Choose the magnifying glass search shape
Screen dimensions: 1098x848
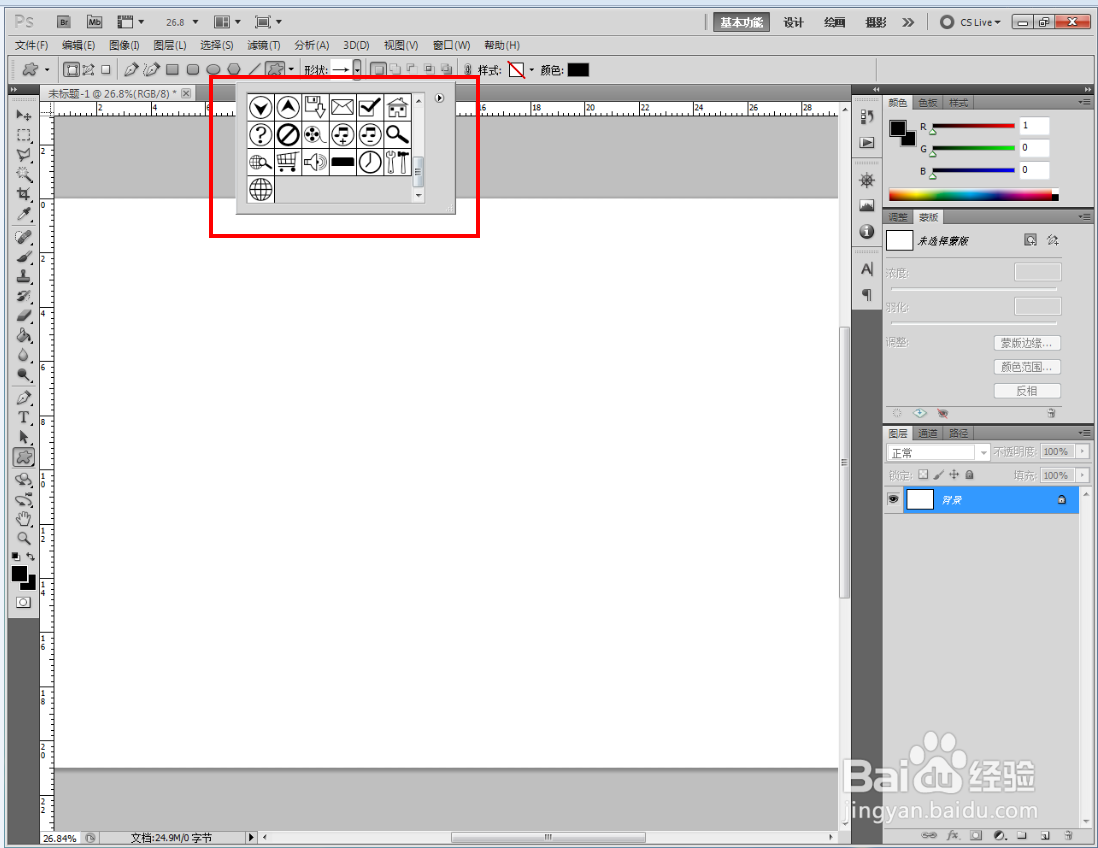397,134
